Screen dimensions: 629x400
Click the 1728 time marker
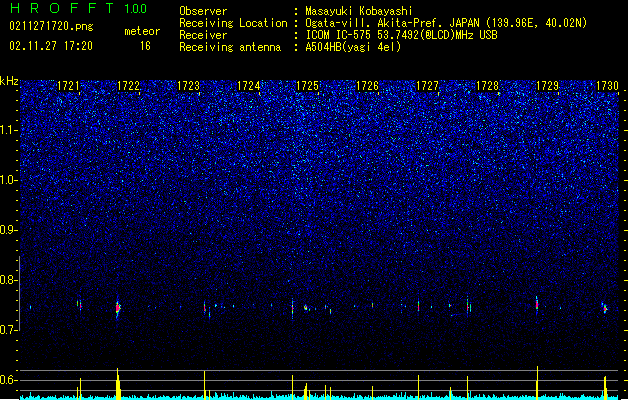pos(487,86)
